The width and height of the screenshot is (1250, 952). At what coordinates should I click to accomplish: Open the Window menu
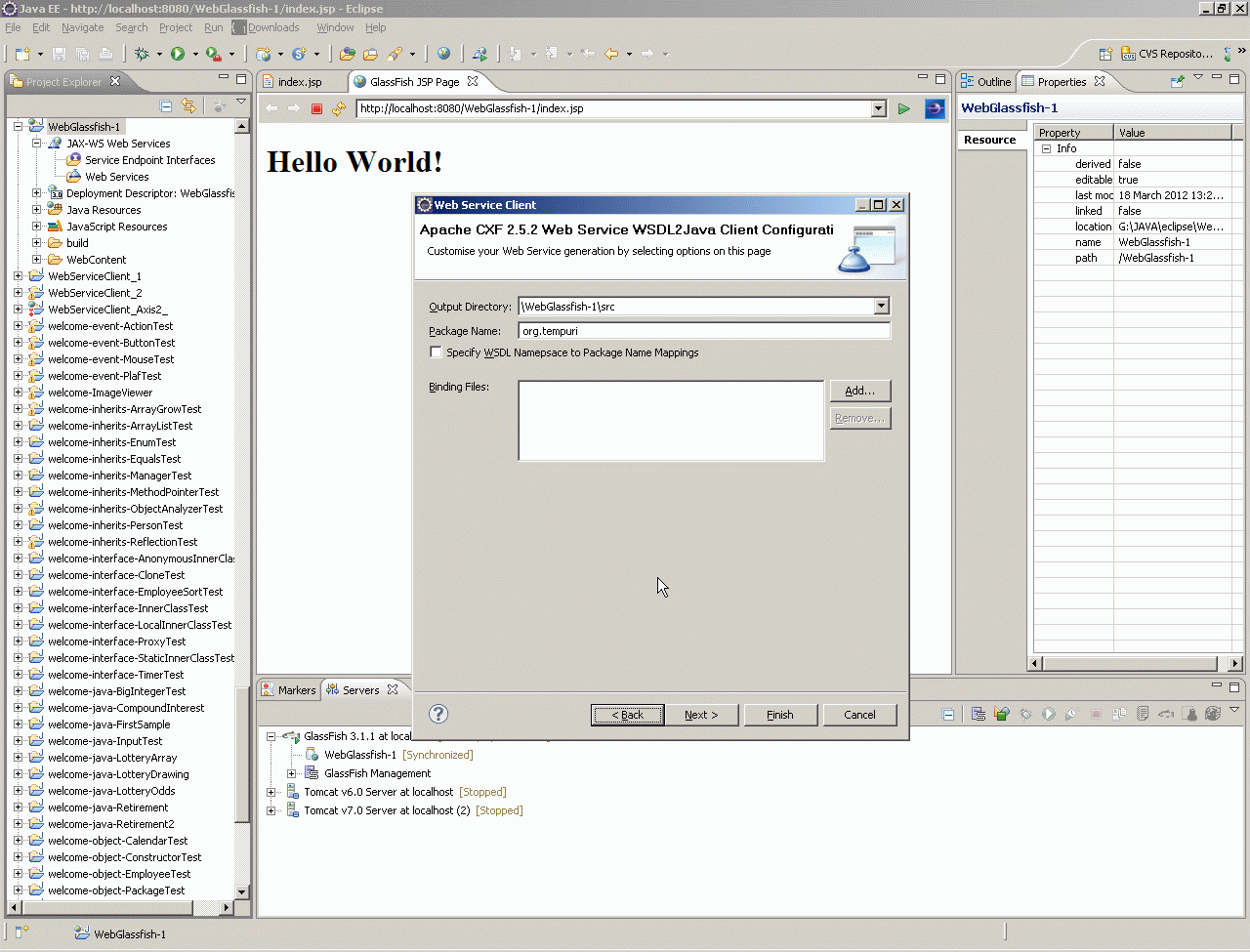pos(335,27)
